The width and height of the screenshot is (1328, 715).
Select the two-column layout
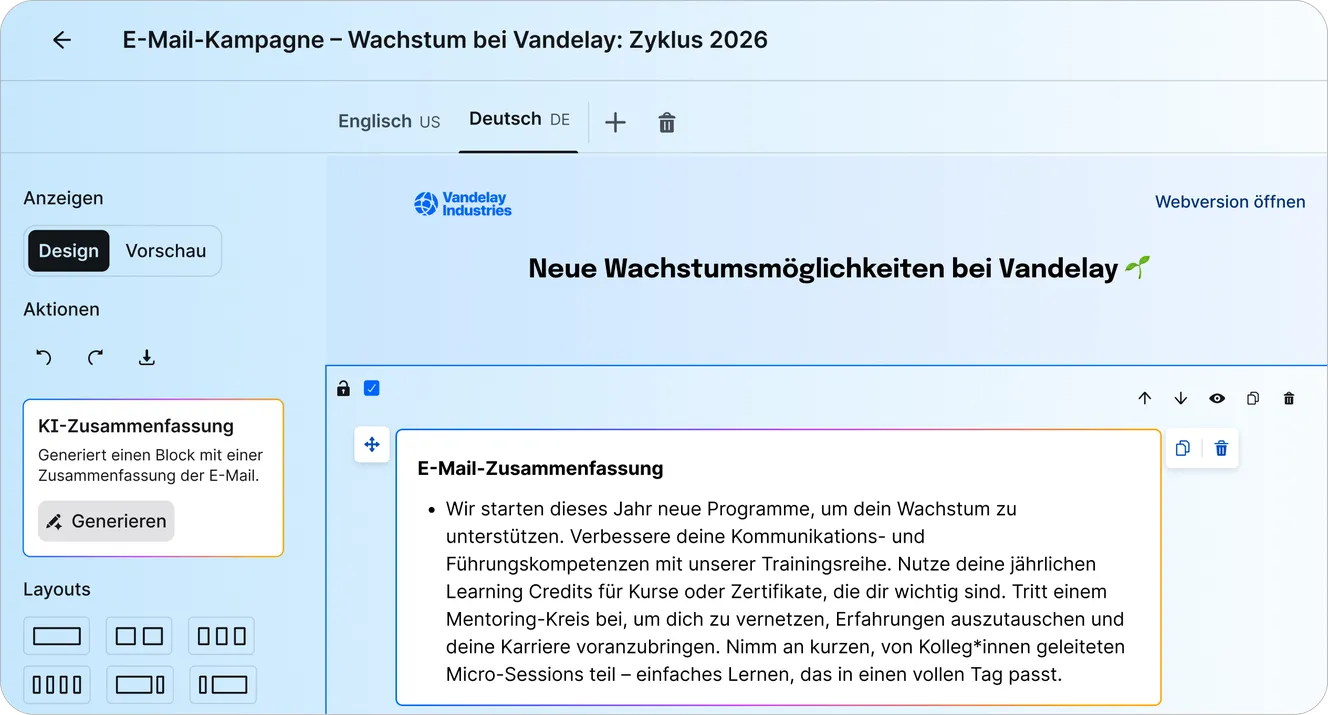click(139, 636)
